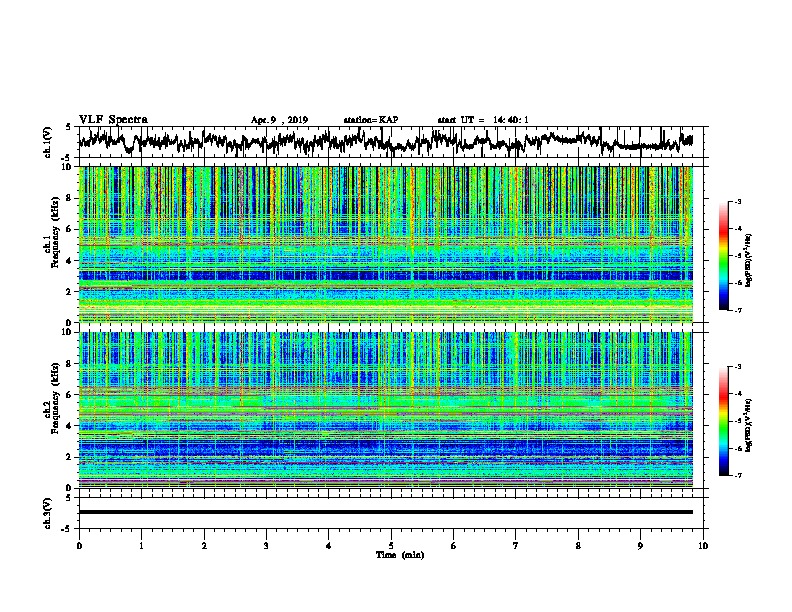Click the "6" tick on ch.2 frequency axis
792x612 pixels.
[71, 394]
